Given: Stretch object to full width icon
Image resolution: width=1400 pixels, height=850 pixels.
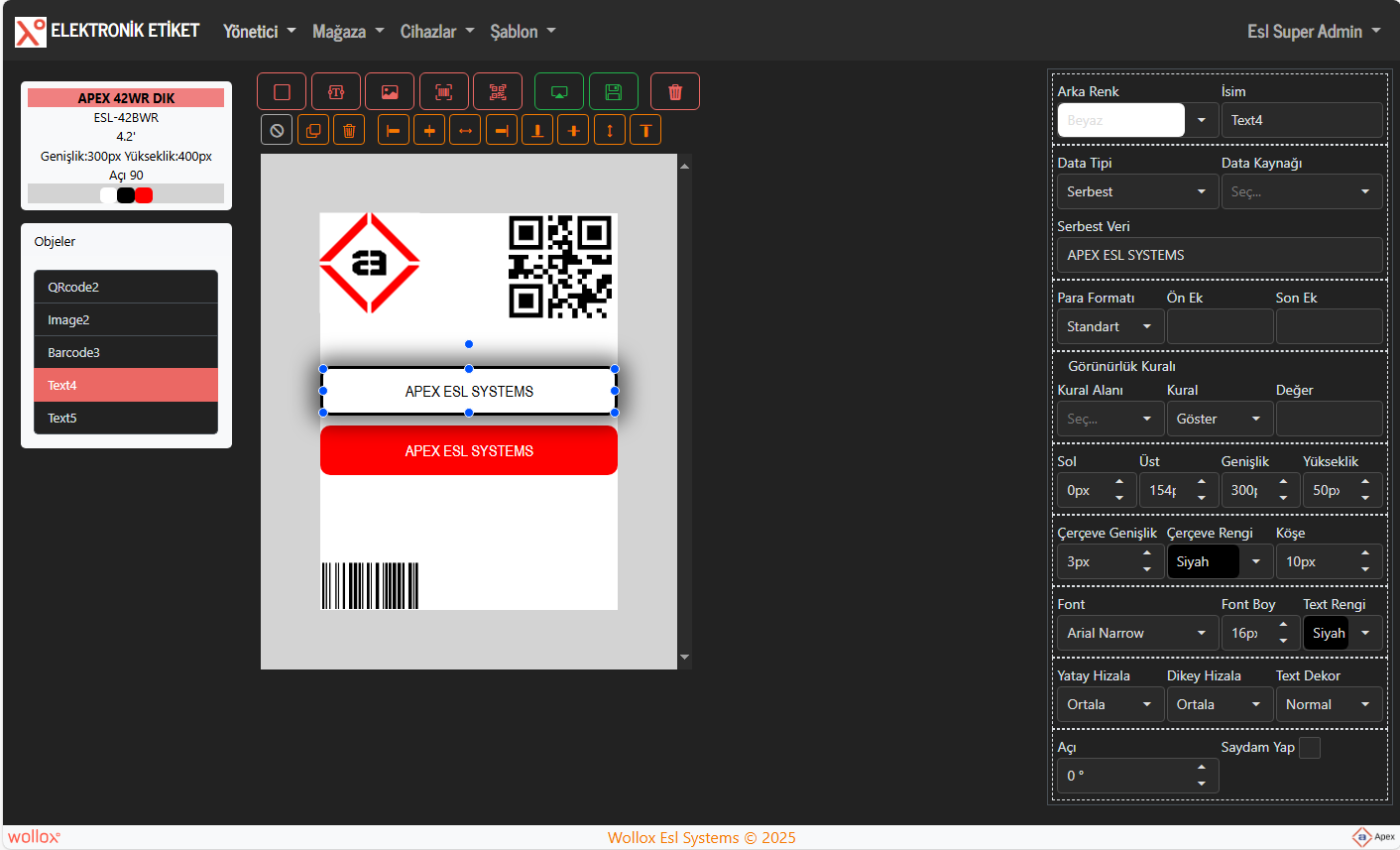Looking at the screenshot, I should pos(465,130).
